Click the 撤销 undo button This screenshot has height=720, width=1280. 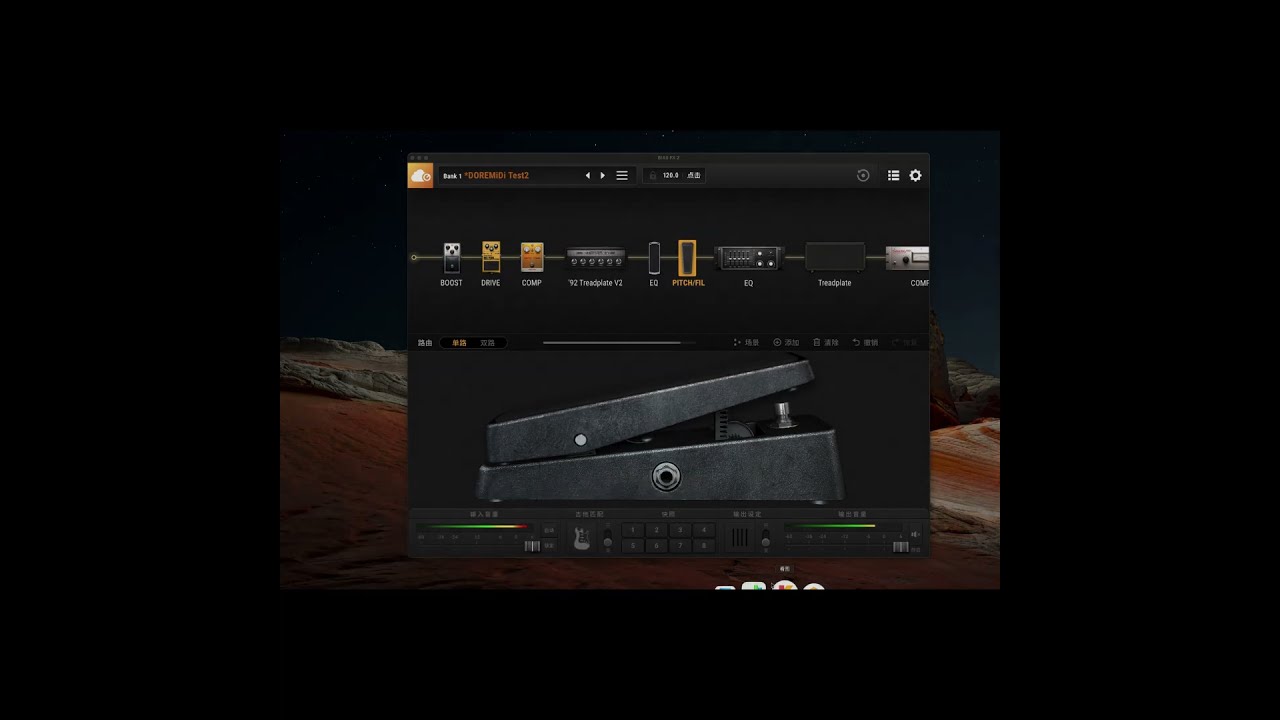866,343
